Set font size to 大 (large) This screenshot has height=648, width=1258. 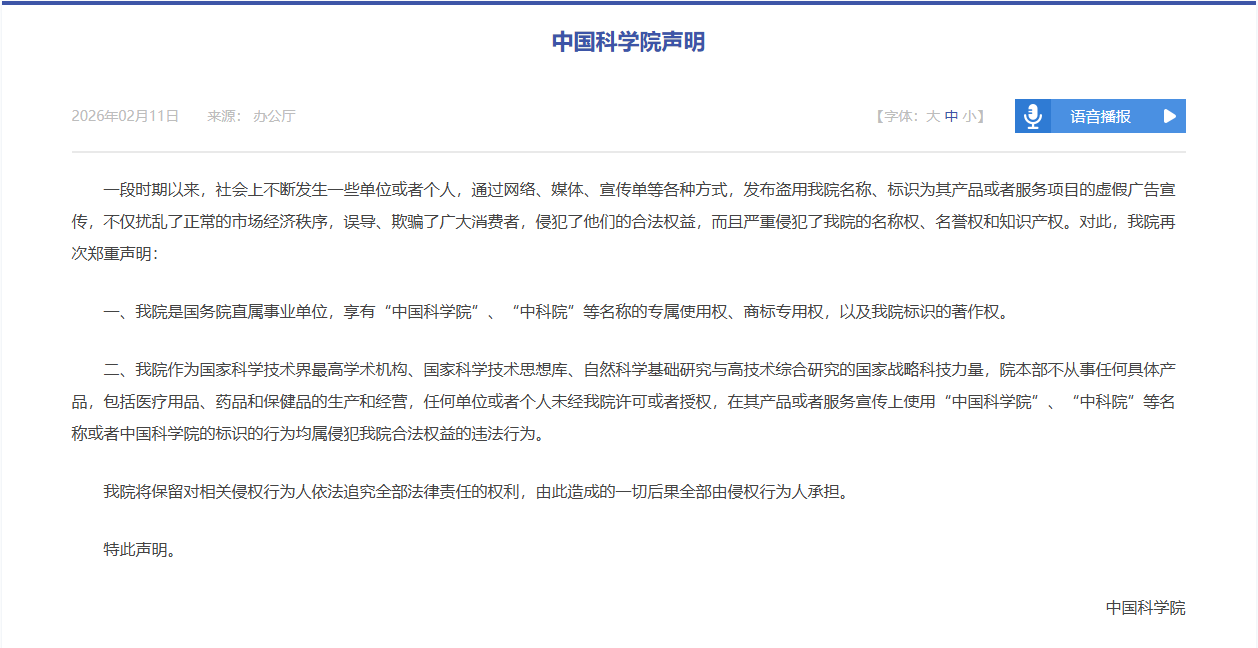(932, 116)
